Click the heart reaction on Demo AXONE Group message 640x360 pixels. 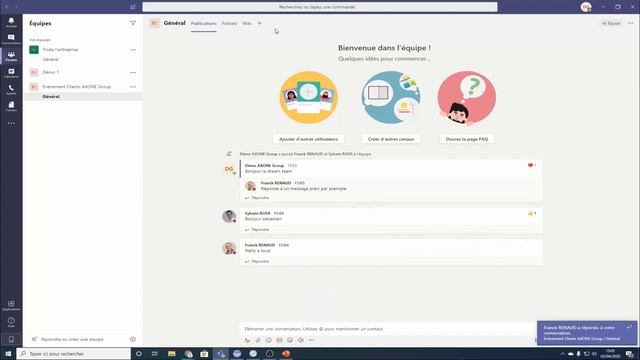coord(531,165)
